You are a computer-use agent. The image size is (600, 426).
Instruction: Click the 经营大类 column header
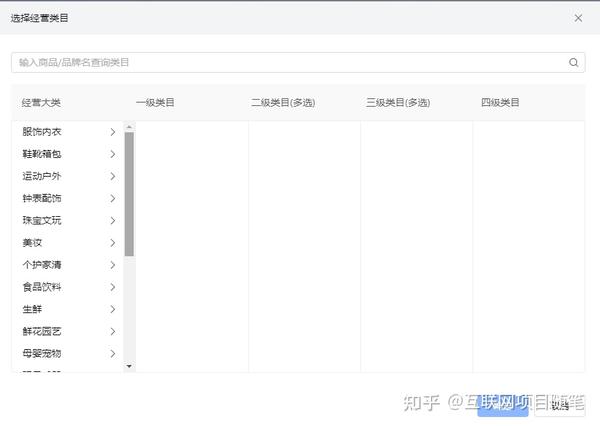(x=41, y=103)
